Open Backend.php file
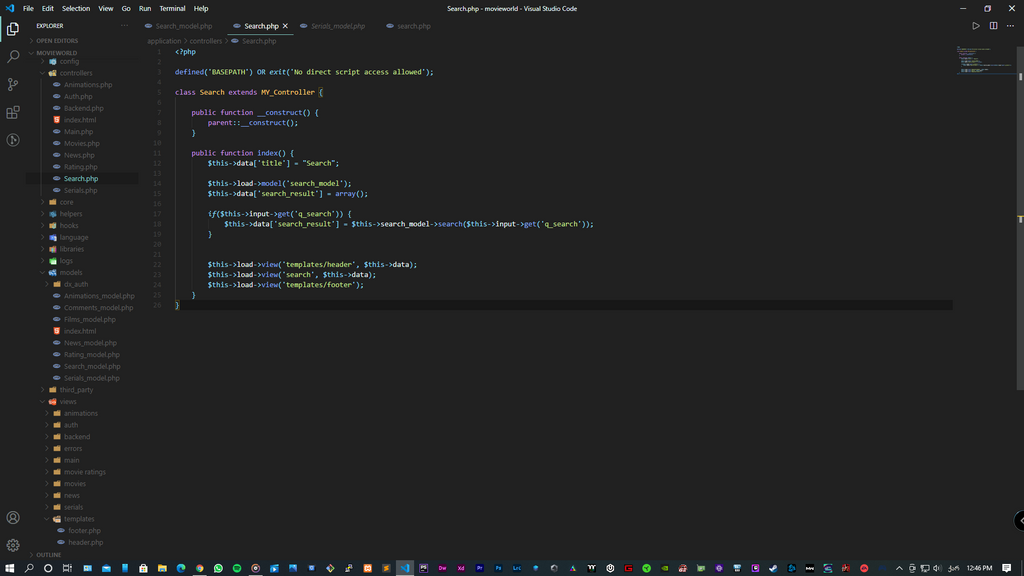 tap(84, 108)
